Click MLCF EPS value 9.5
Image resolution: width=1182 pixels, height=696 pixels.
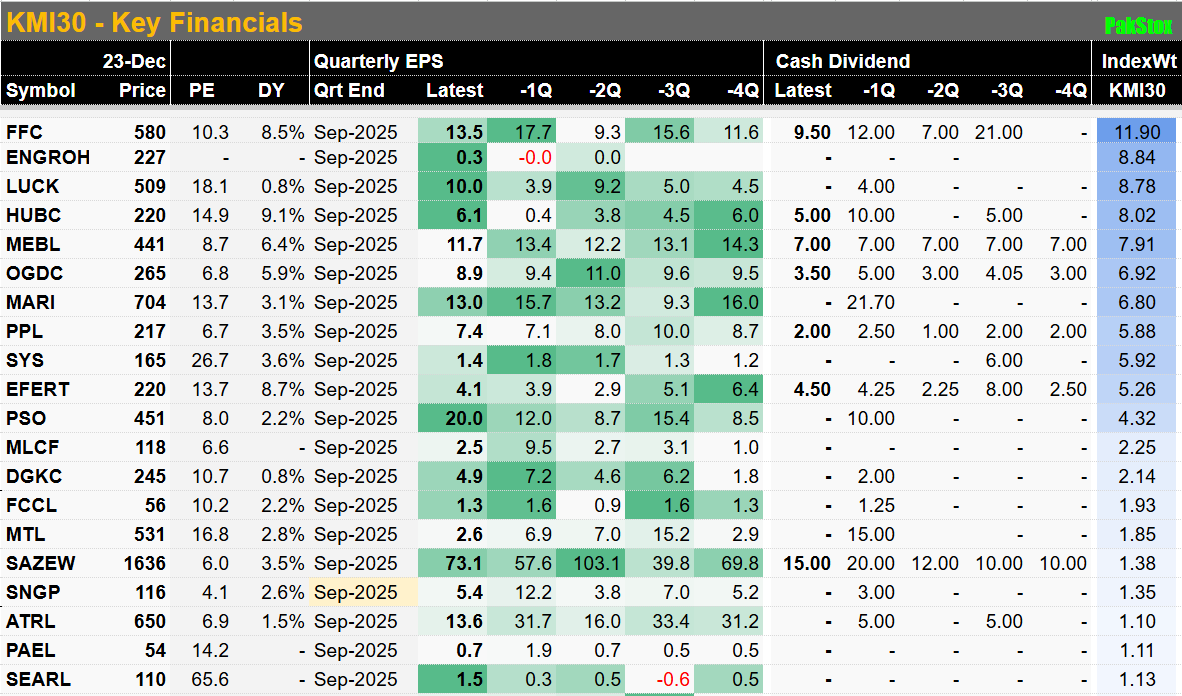(522, 447)
